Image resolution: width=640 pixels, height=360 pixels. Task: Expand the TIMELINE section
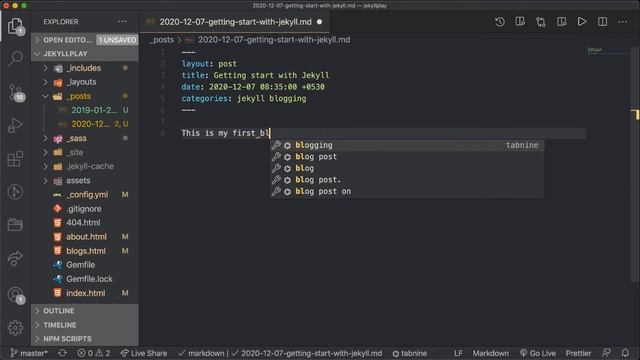[x=85, y=325]
